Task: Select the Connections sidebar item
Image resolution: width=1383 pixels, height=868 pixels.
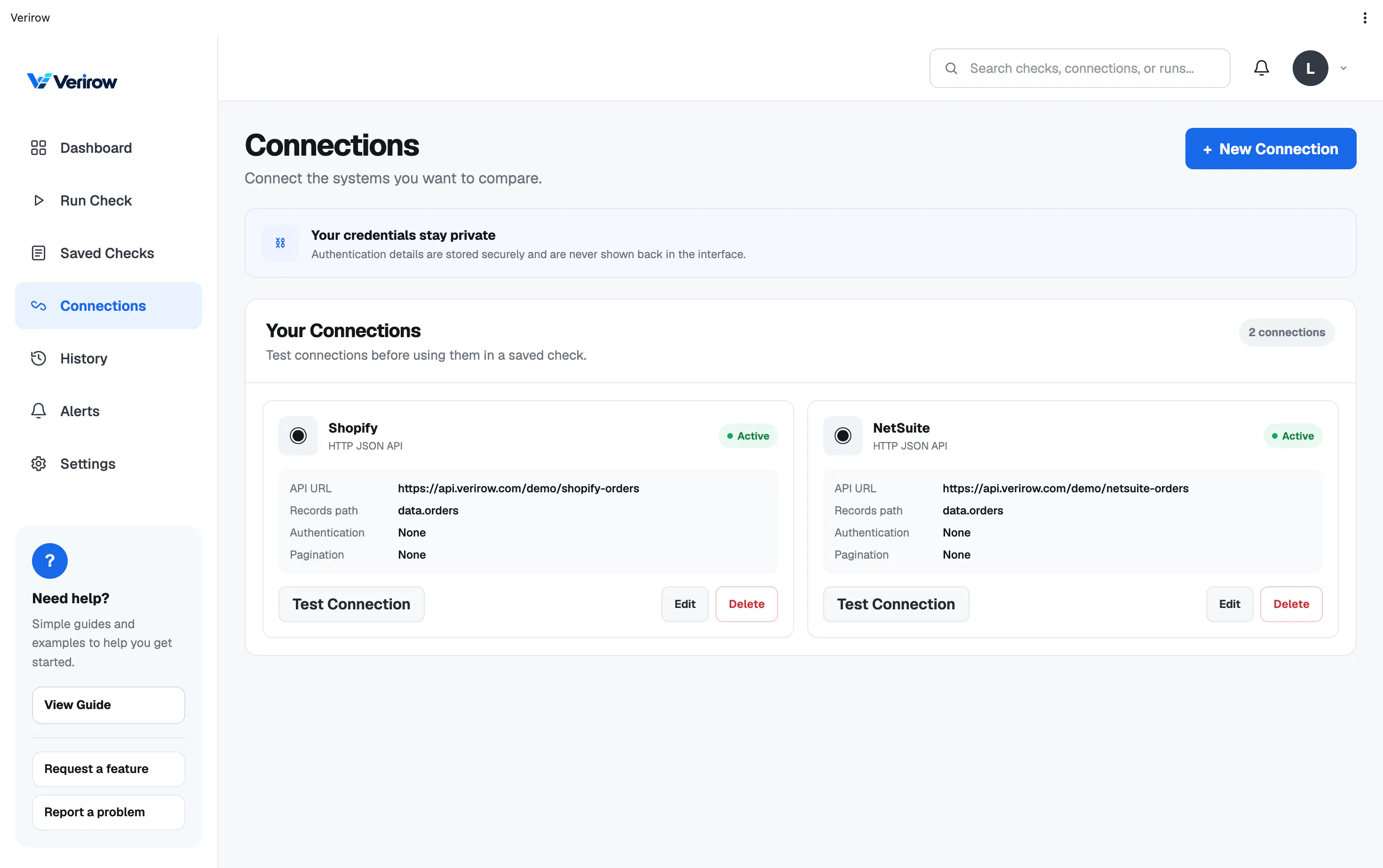Action: pos(109,306)
